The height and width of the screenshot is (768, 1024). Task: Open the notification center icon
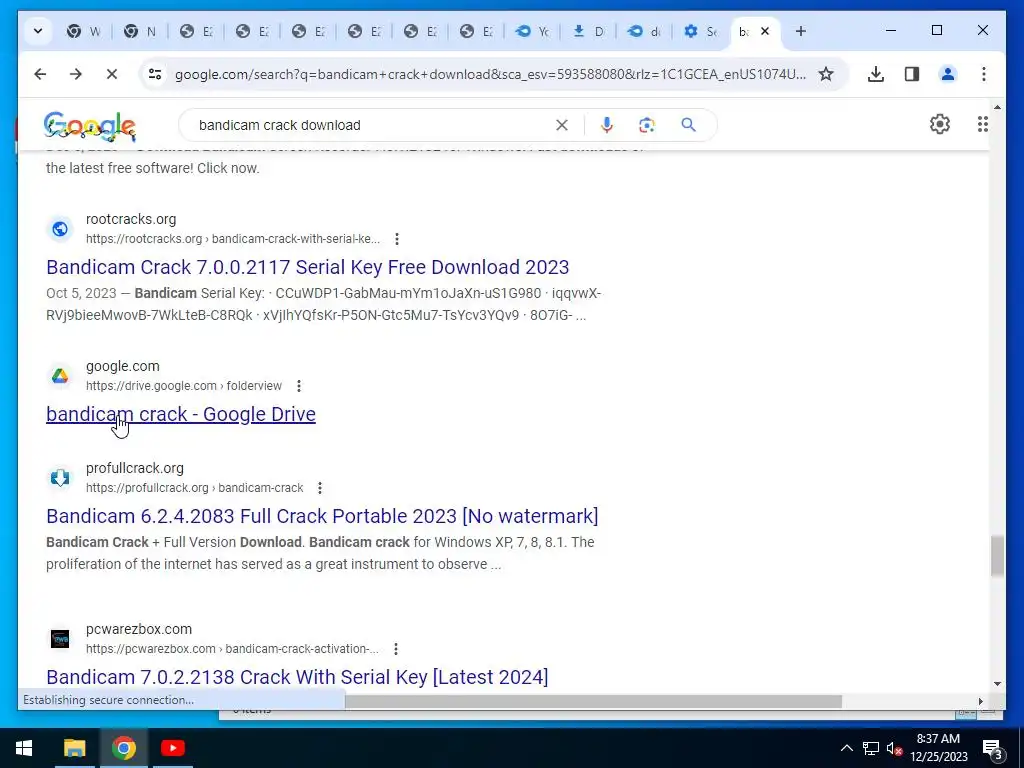[993, 748]
